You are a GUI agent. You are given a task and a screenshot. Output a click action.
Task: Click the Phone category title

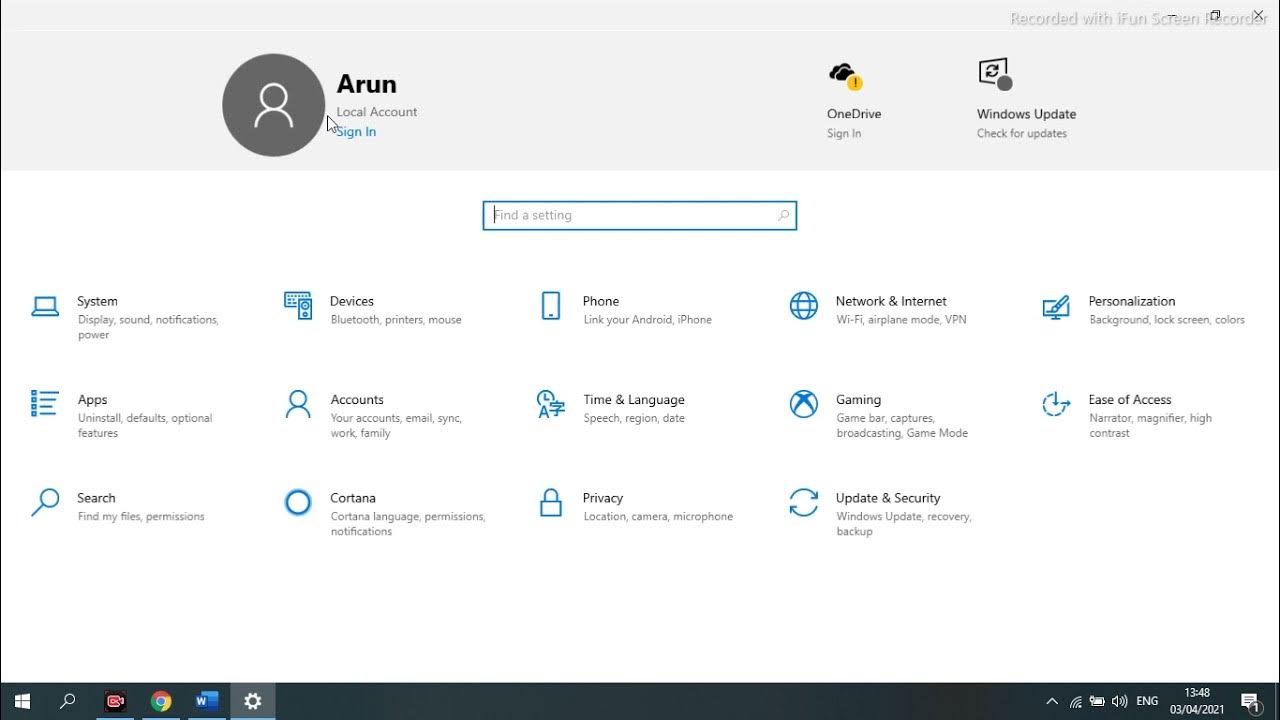[x=601, y=301]
